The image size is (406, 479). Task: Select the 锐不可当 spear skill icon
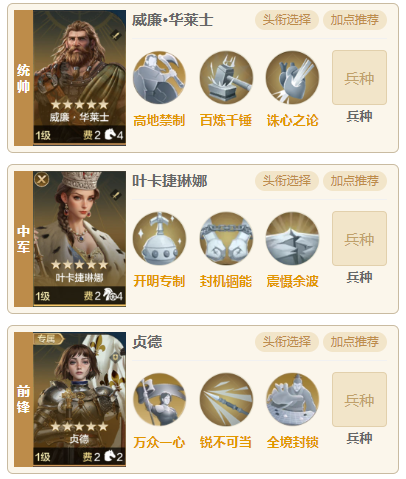tap(226, 399)
